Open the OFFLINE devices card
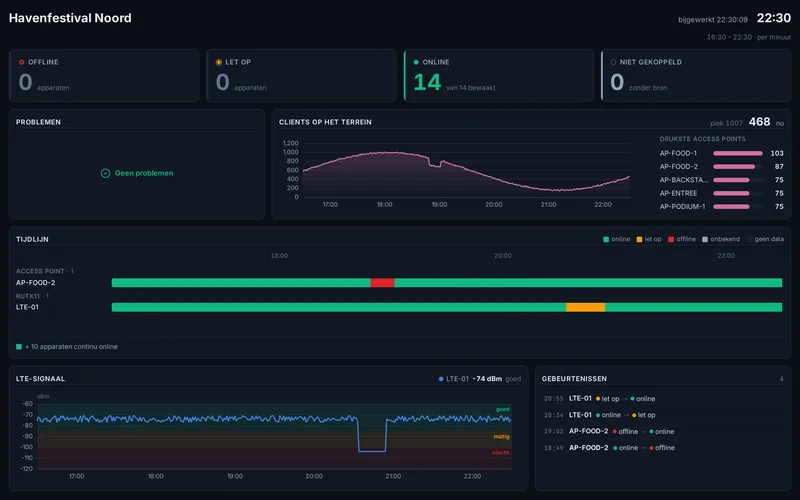 (104, 76)
